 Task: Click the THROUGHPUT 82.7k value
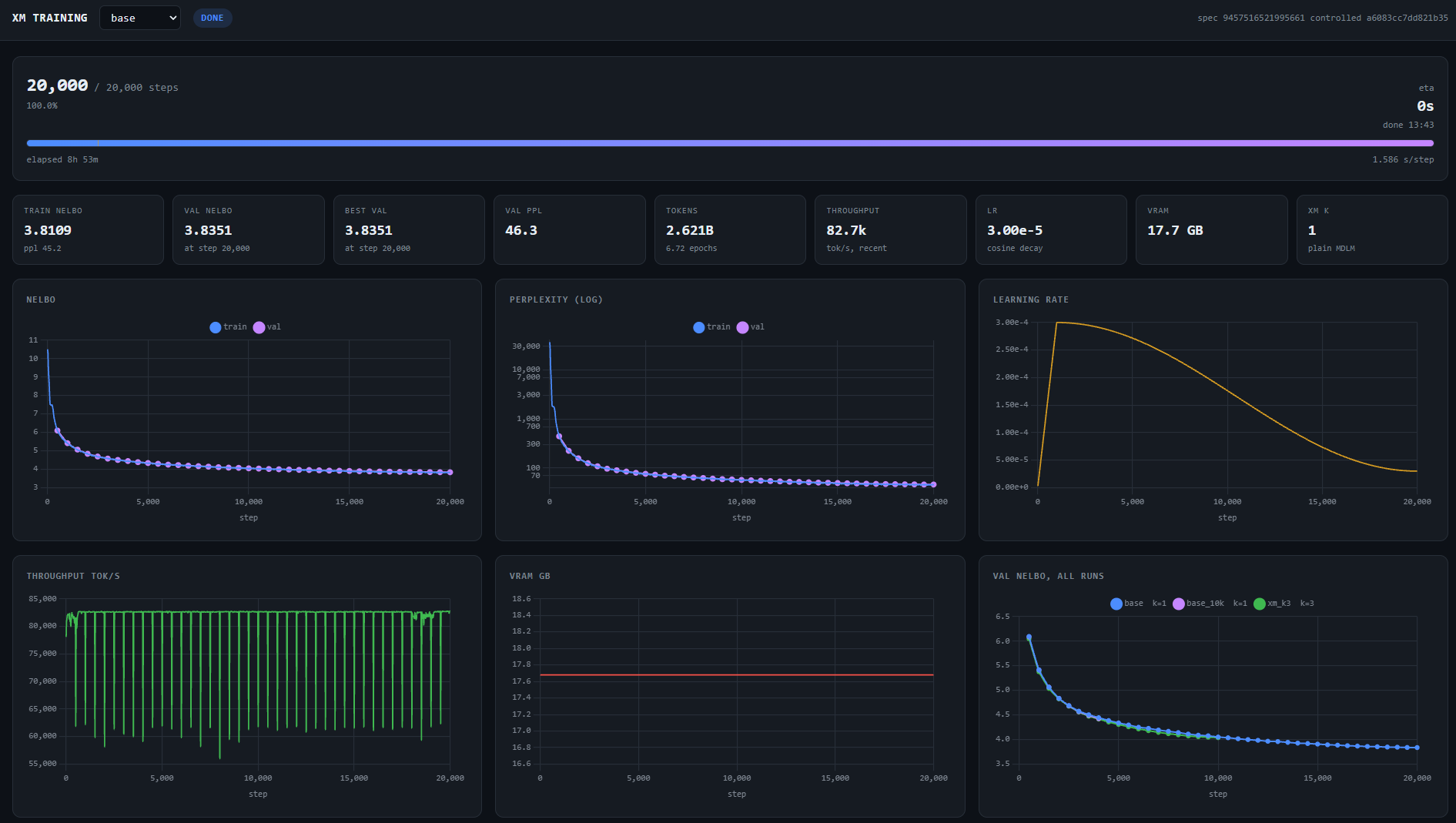[846, 230]
